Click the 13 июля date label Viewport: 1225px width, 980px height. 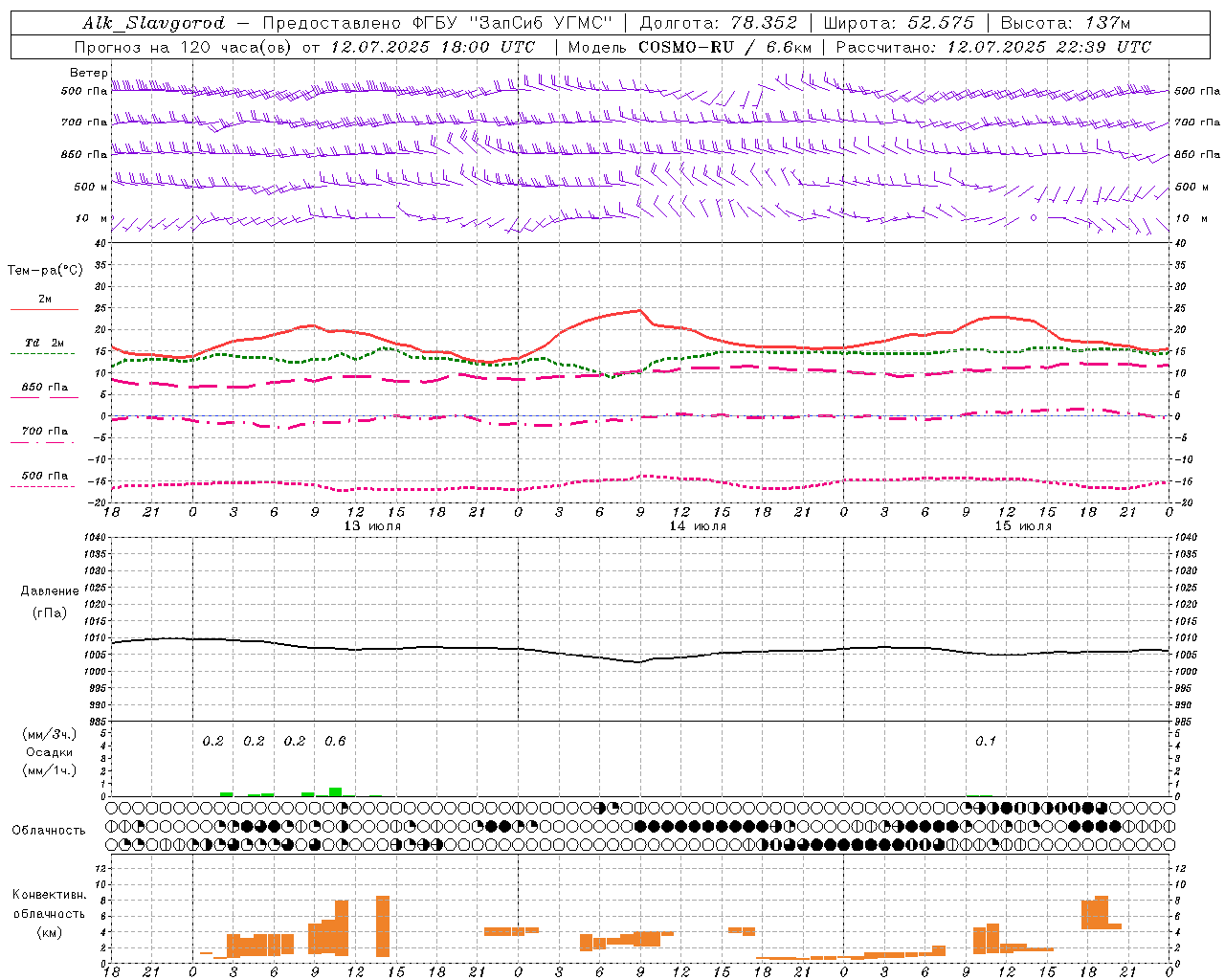click(372, 526)
